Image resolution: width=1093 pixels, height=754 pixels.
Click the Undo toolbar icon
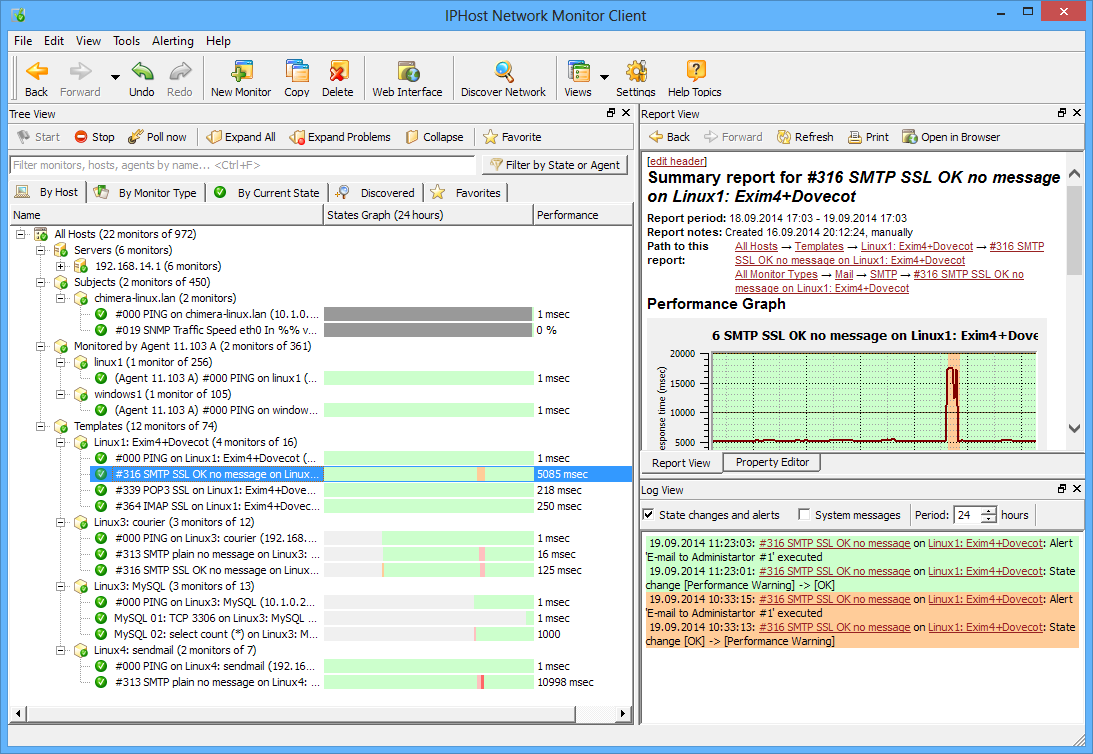[x=142, y=71]
